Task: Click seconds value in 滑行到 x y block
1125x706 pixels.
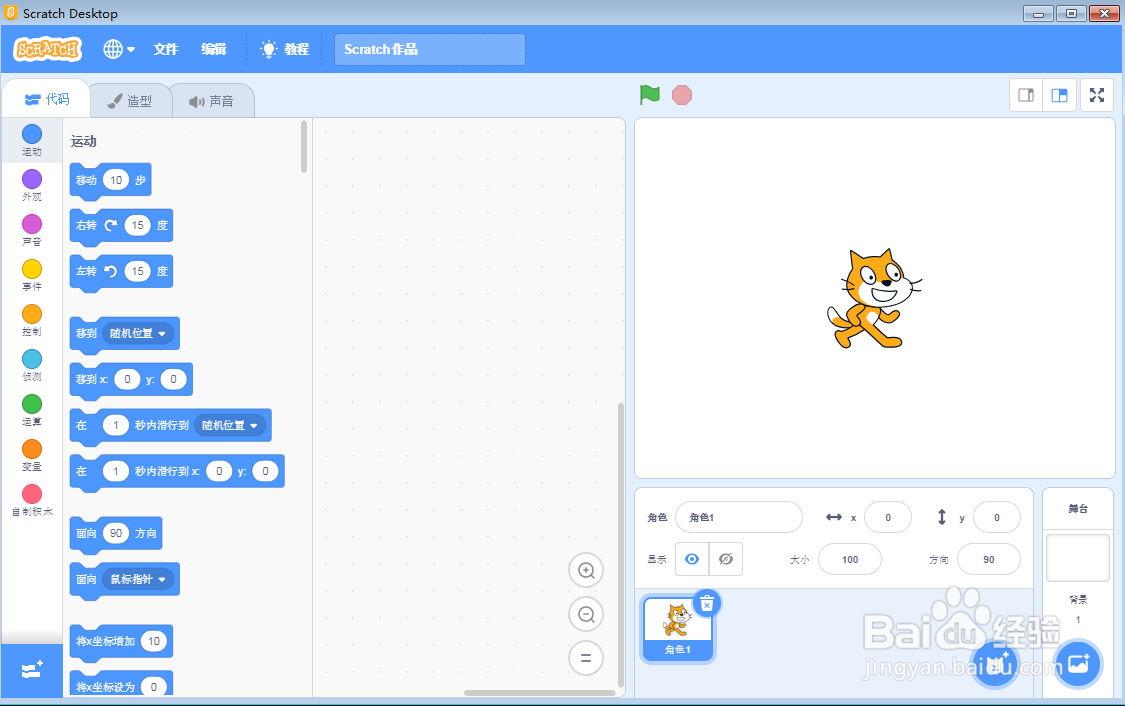Action: pos(116,471)
